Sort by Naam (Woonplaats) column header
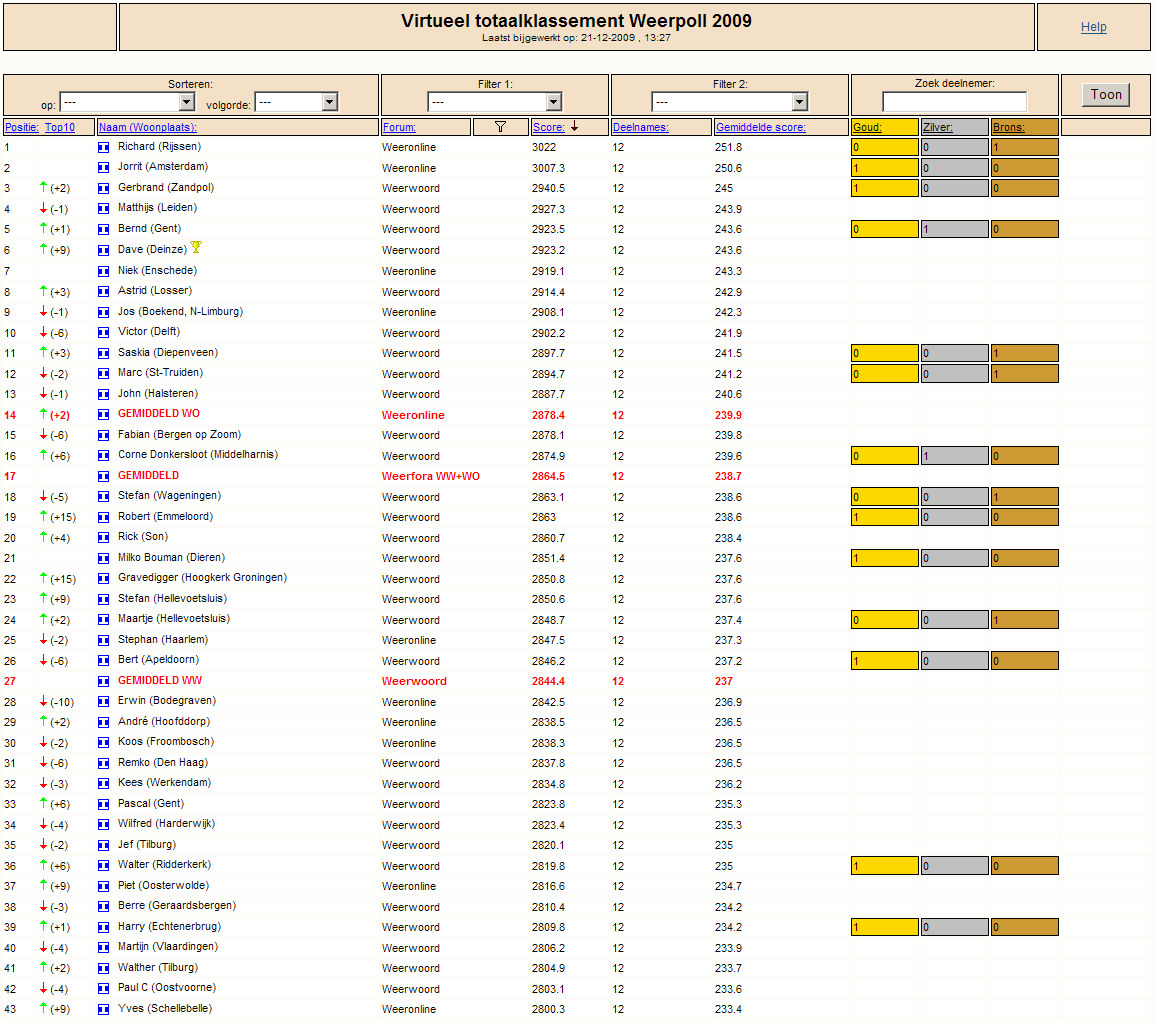The width and height of the screenshot is (1155, 1021). pos(148,127)
